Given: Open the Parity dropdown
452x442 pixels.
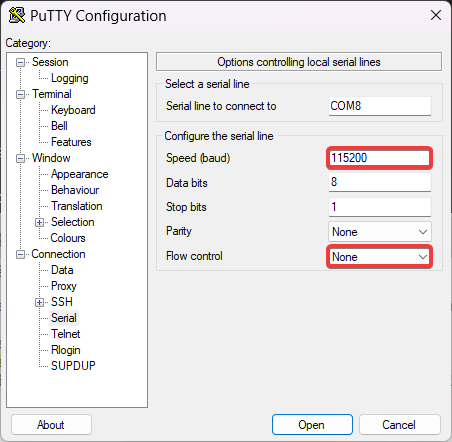Looking at the screenshot, I should coord(380,232).
